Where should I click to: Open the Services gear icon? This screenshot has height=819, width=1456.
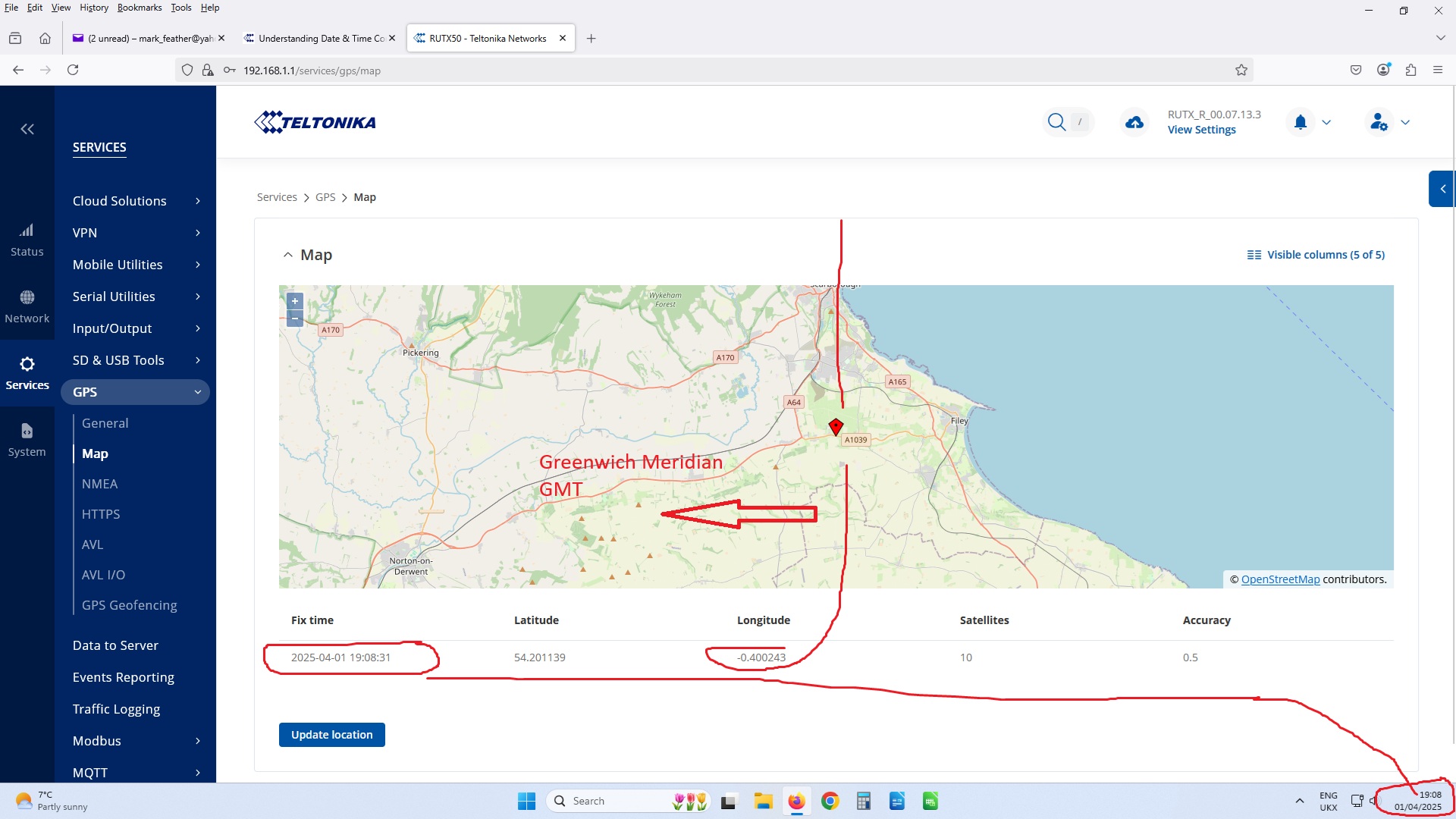coord(27,364)
